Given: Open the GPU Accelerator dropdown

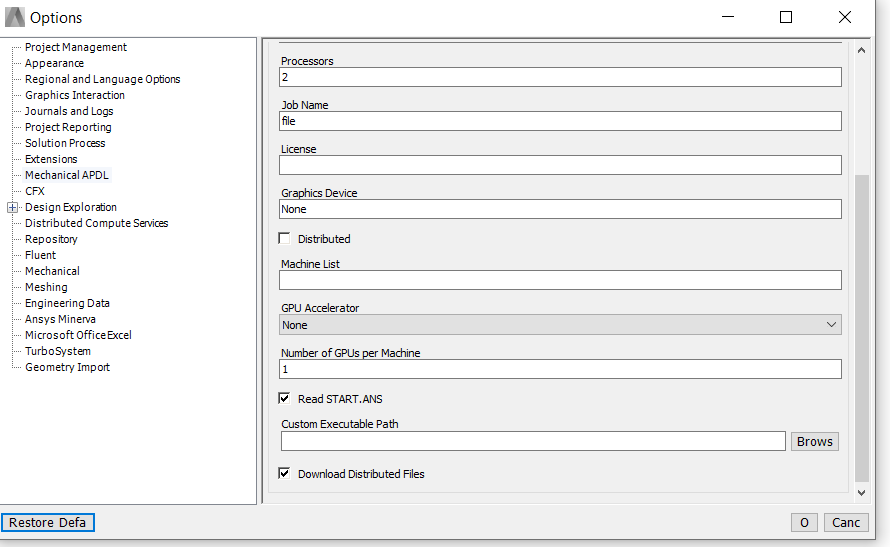Looking at the screenshot, I should (560, 325).
